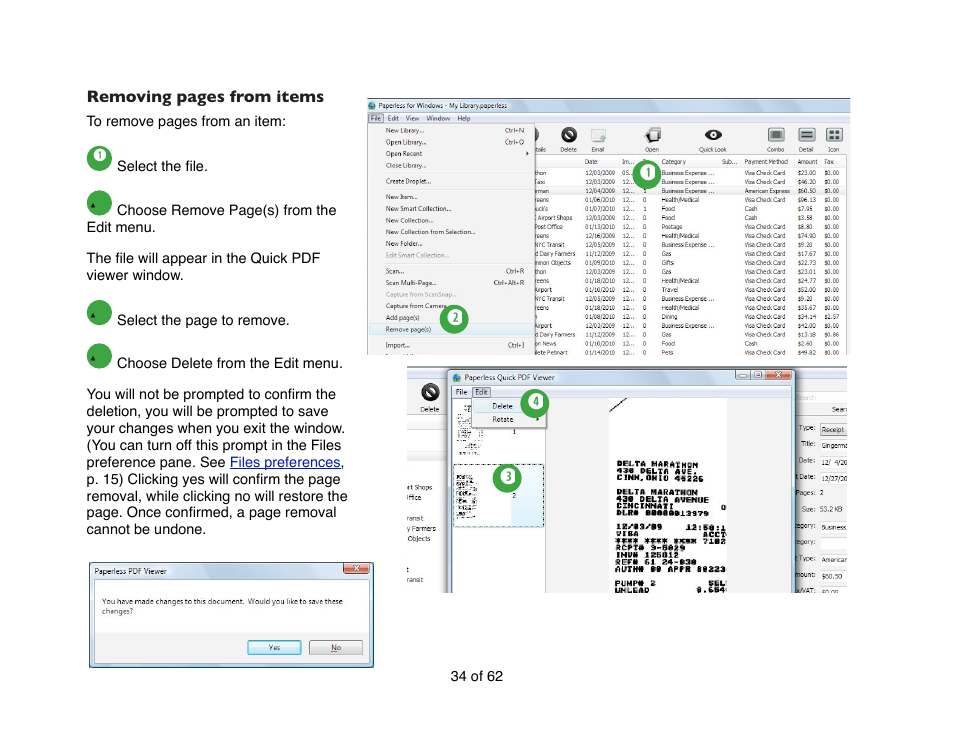Screen dimensions: 954x738
Task: Expand Rotate submenu in viewer Edit menu
Action: click(507, 419)
